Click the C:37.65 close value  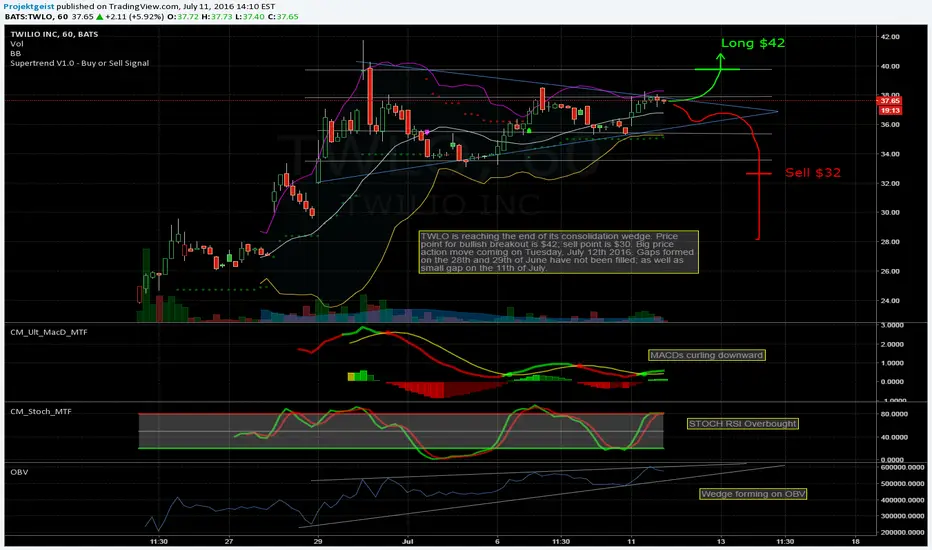pos(284,17)
